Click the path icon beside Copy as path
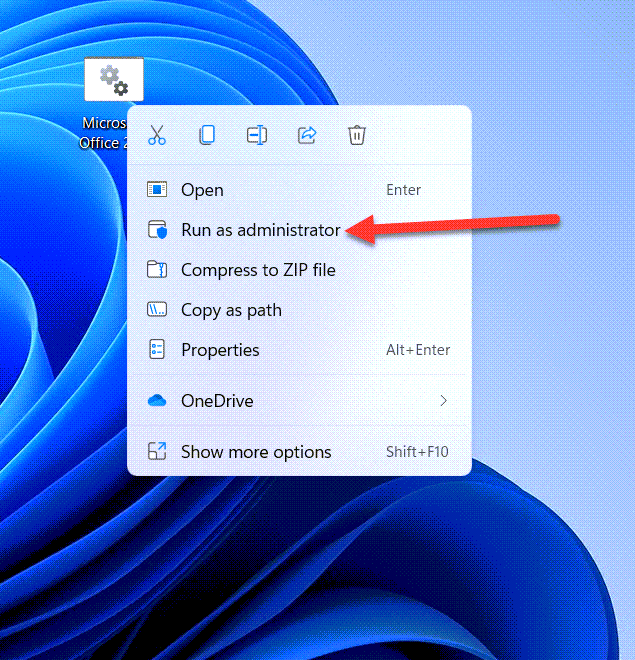The width and height of the screenshot is (635, 660). [x=157, y=310]
